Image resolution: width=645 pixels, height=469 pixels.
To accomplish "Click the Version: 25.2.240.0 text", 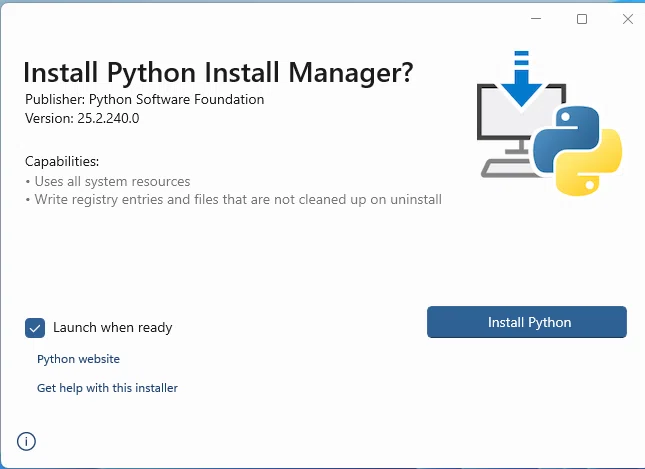I will pos(82,118).
